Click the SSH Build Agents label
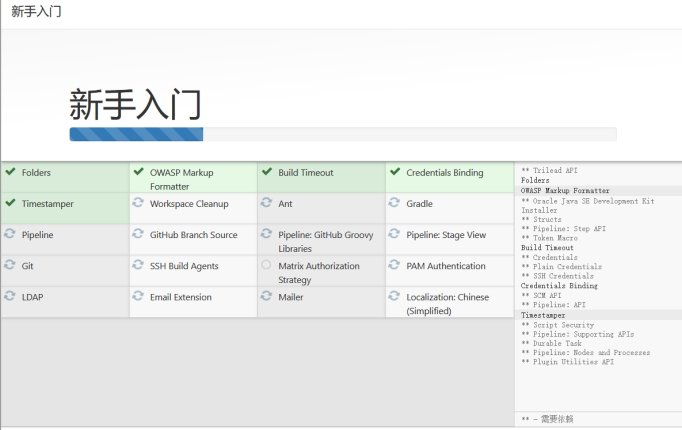Image resolution: width=682 pixels, height=430 pixels. coord(184,266)
